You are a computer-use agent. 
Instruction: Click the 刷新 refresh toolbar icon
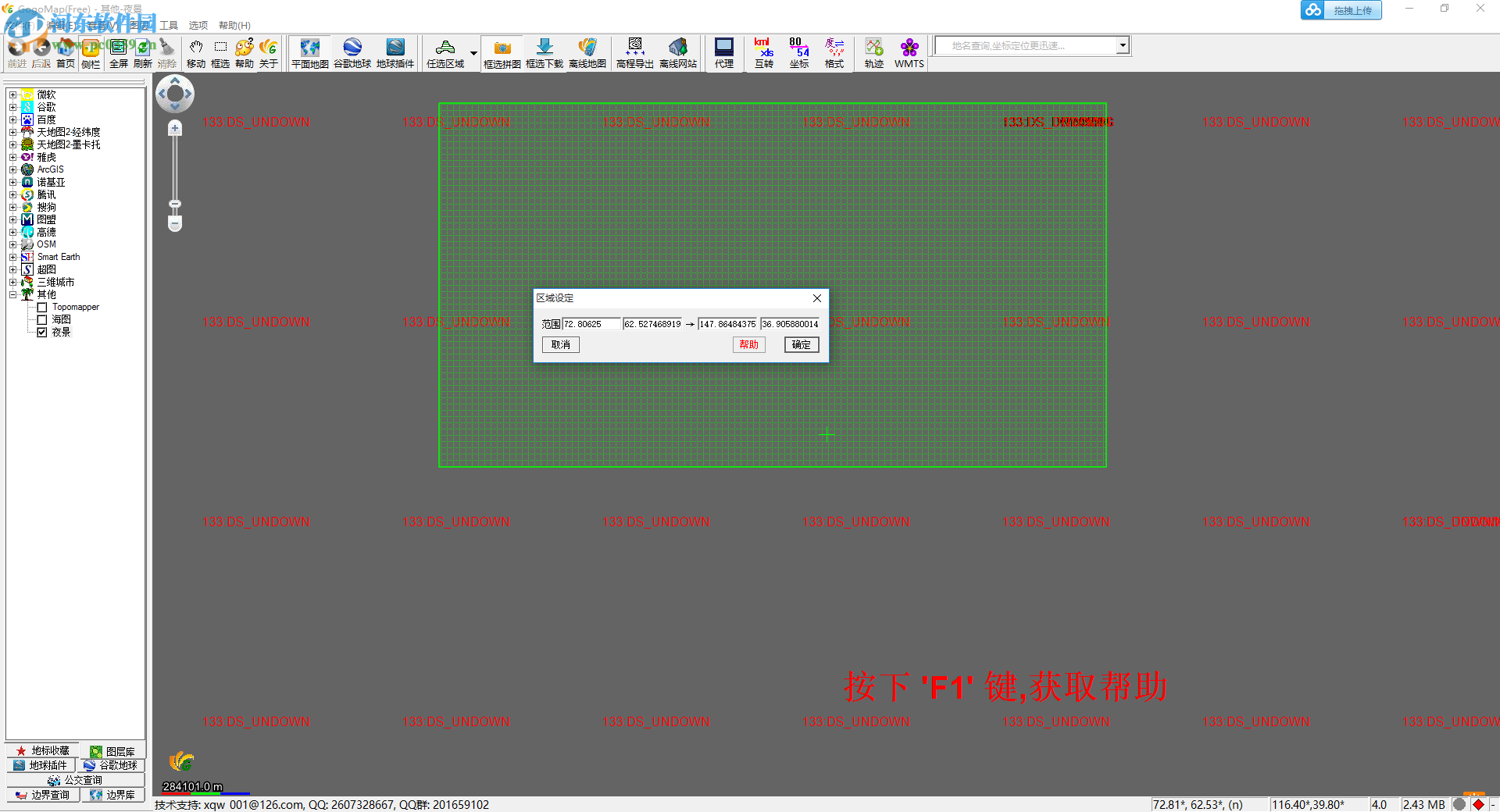pos(143,53)
